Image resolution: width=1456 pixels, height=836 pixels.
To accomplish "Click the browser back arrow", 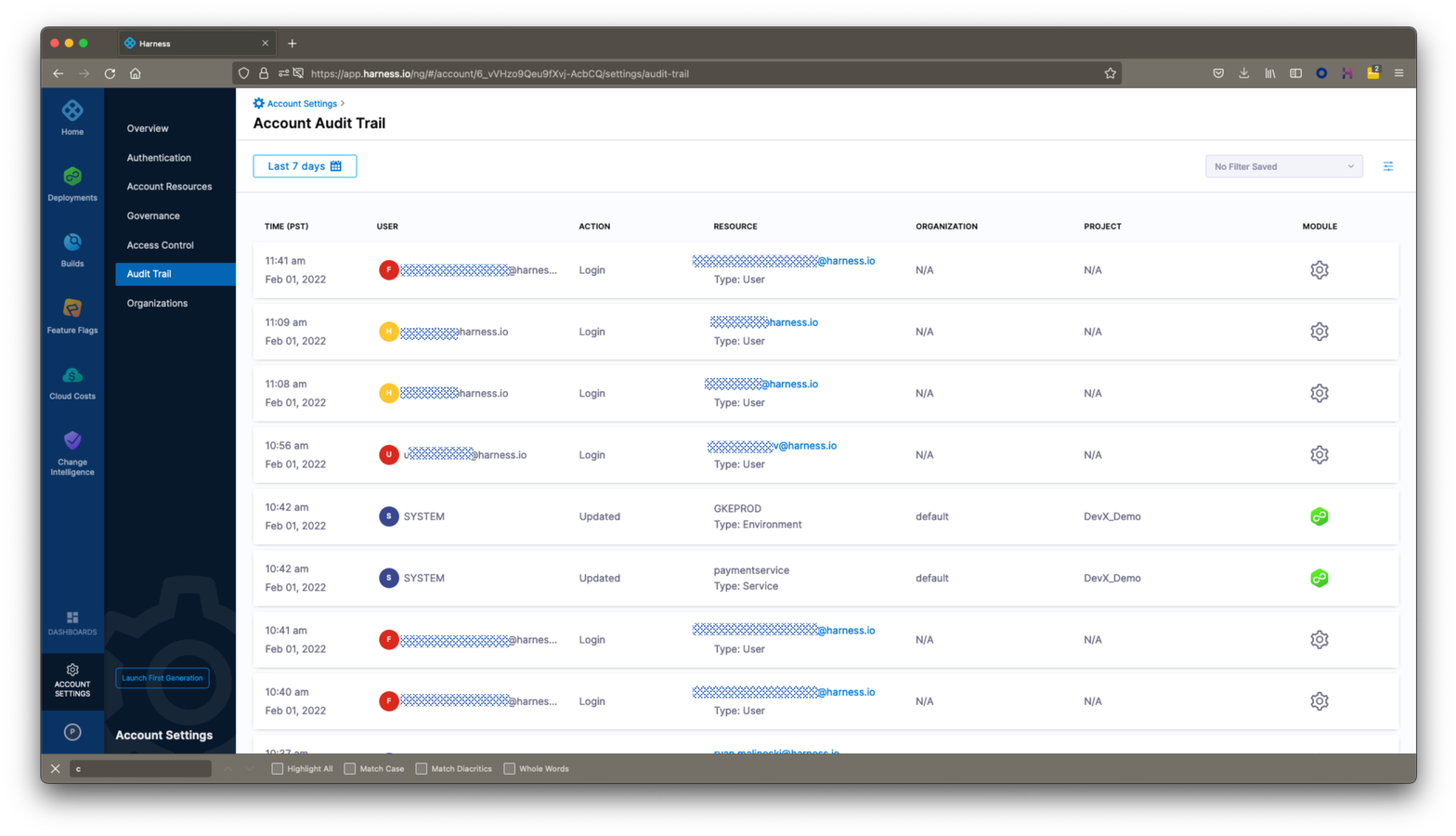I will [x=58, y=73].
